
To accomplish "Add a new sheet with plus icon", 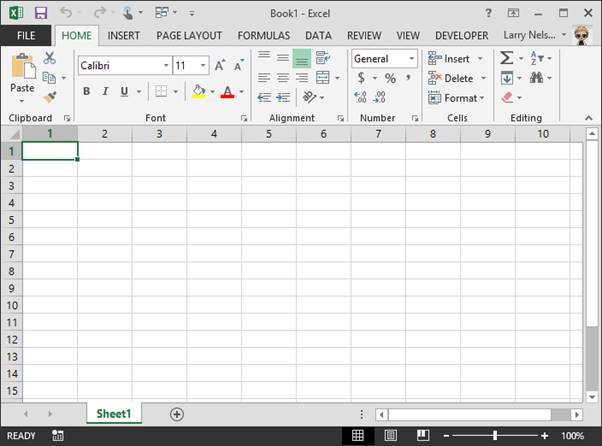I will tap(177, 414).
